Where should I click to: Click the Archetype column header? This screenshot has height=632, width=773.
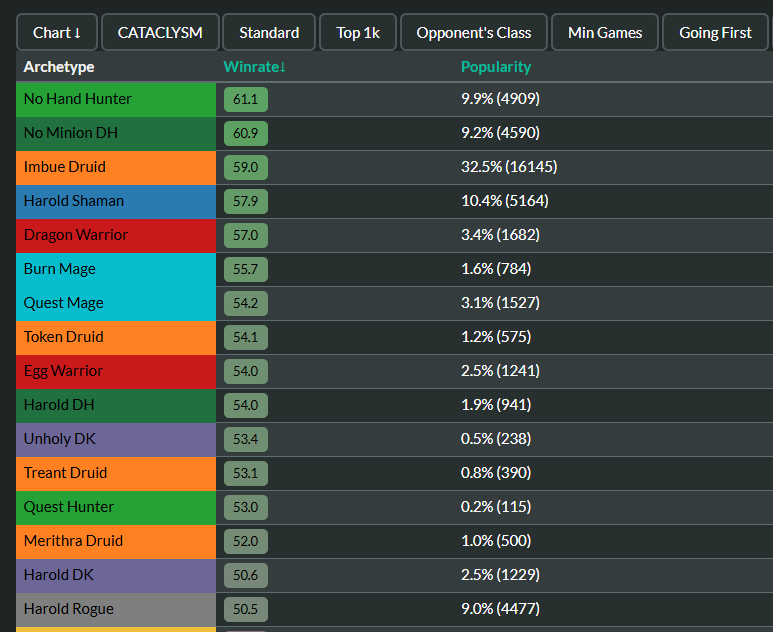pos(59,67)
